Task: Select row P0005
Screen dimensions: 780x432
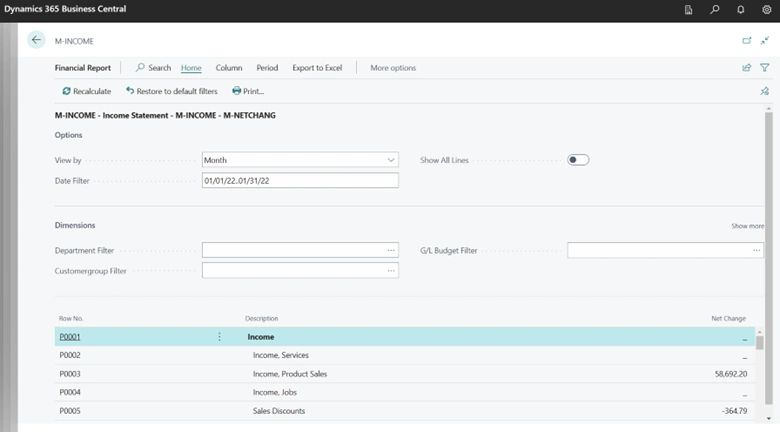Action: tap(404, 411)
